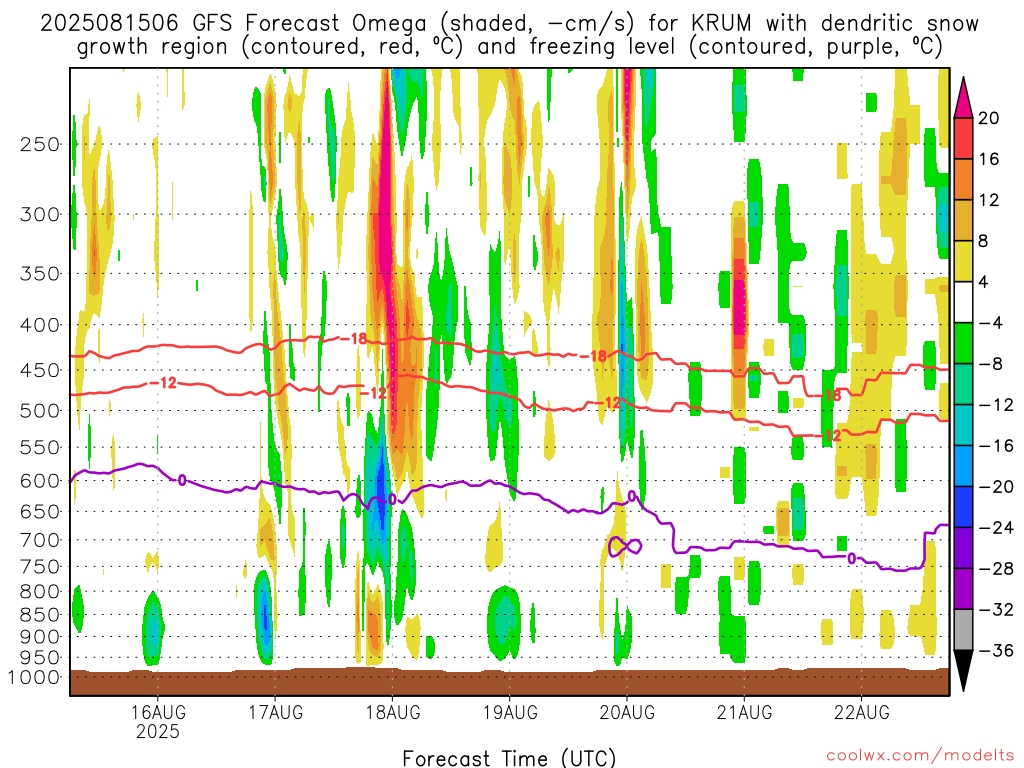Click the 250 pressure level label
Viewport: 1024px width, 768px height.
[x=40, y=144]
